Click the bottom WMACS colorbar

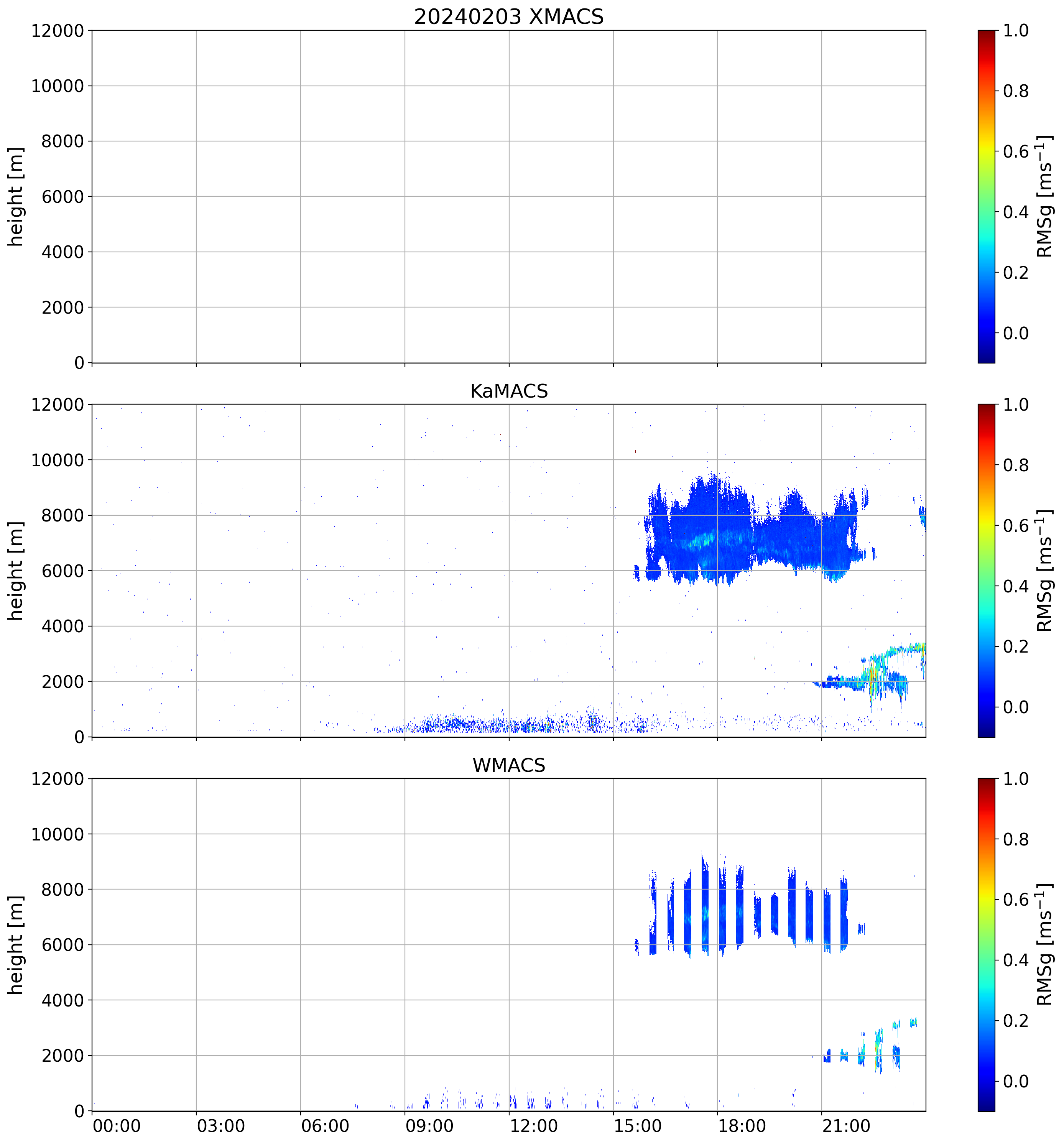(x=986, y=945)
